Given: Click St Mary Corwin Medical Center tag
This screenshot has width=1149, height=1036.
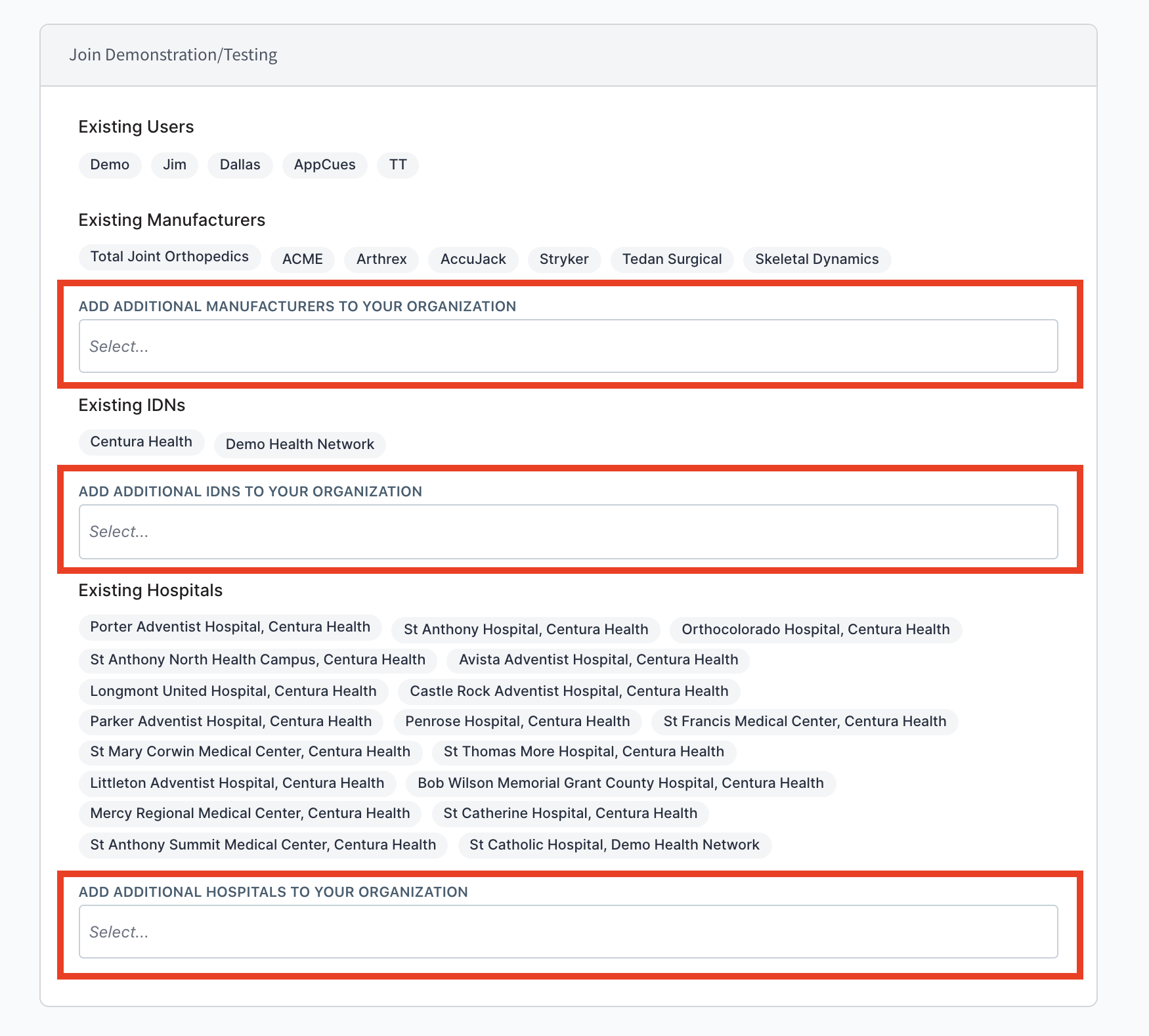Looking at the screenshot, I should [250, 752].
